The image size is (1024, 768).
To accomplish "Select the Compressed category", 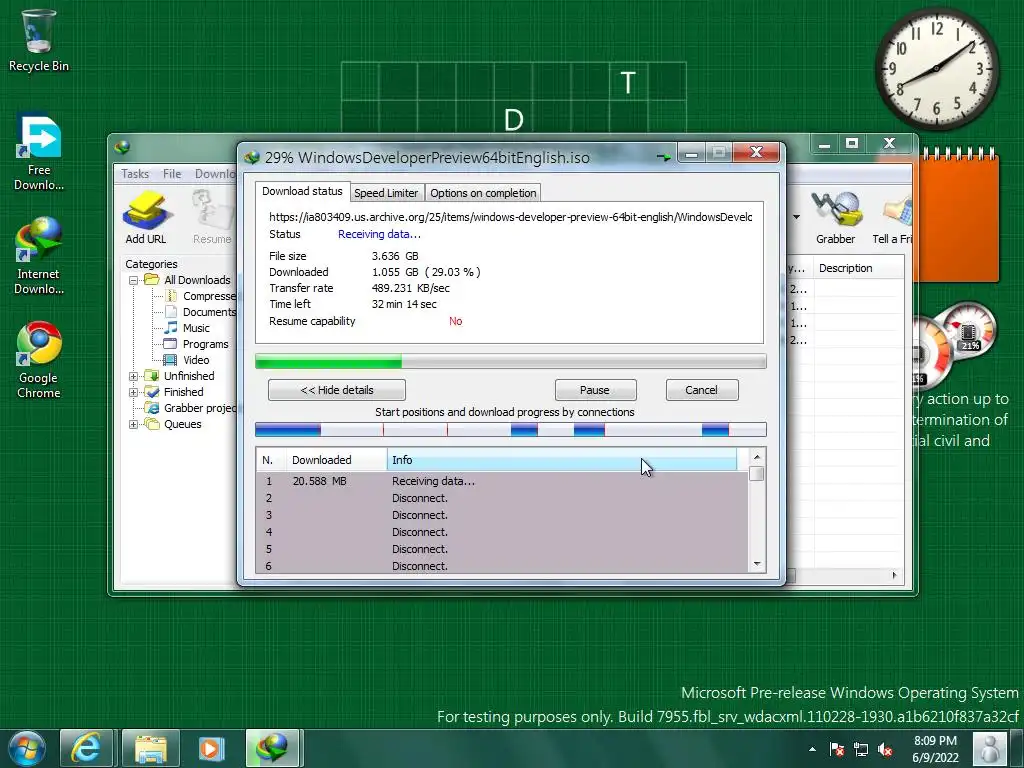I will pyautogui.click(x=201, y=296).
